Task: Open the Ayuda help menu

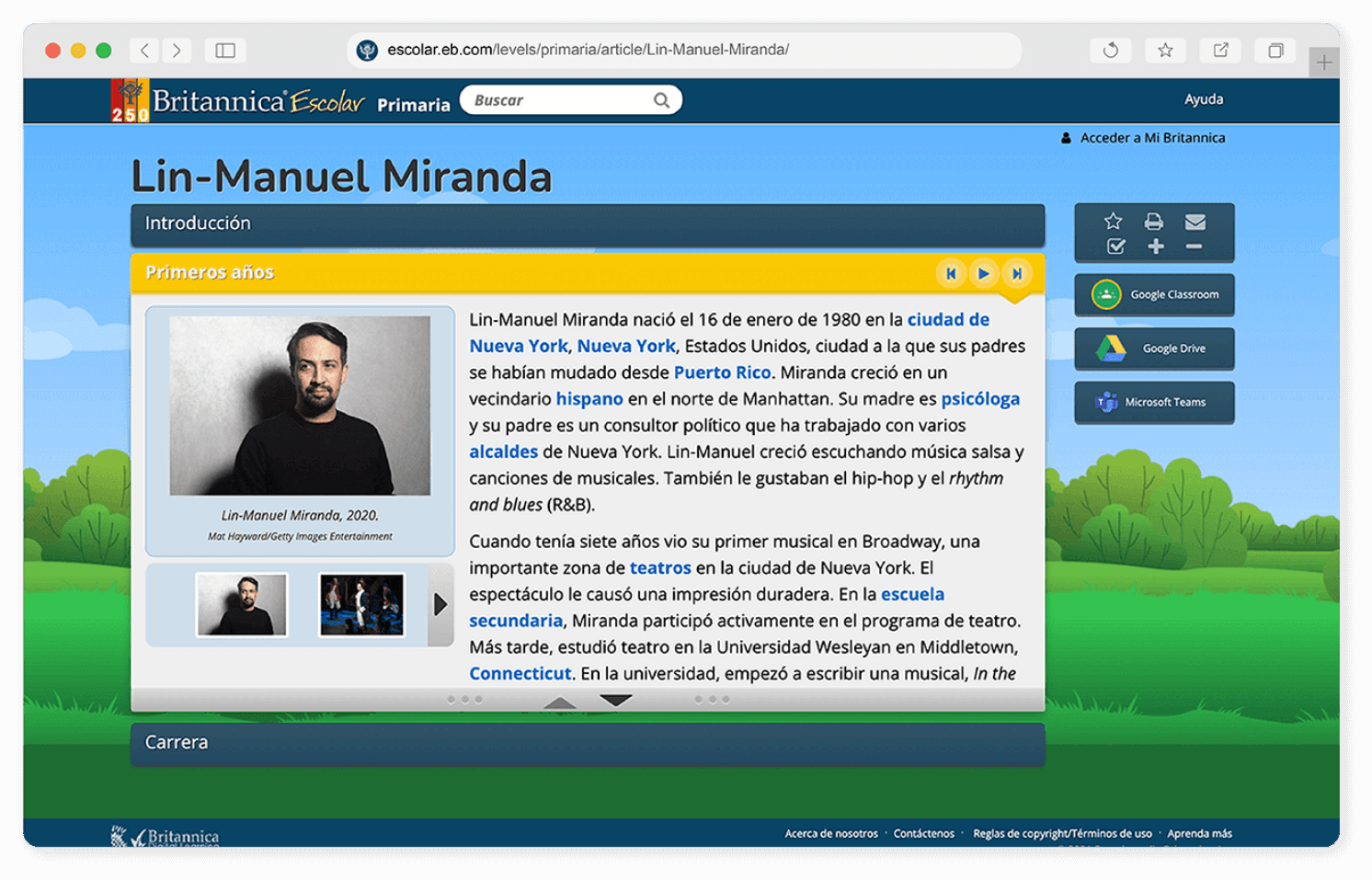Action: (x=1203, y=99)
